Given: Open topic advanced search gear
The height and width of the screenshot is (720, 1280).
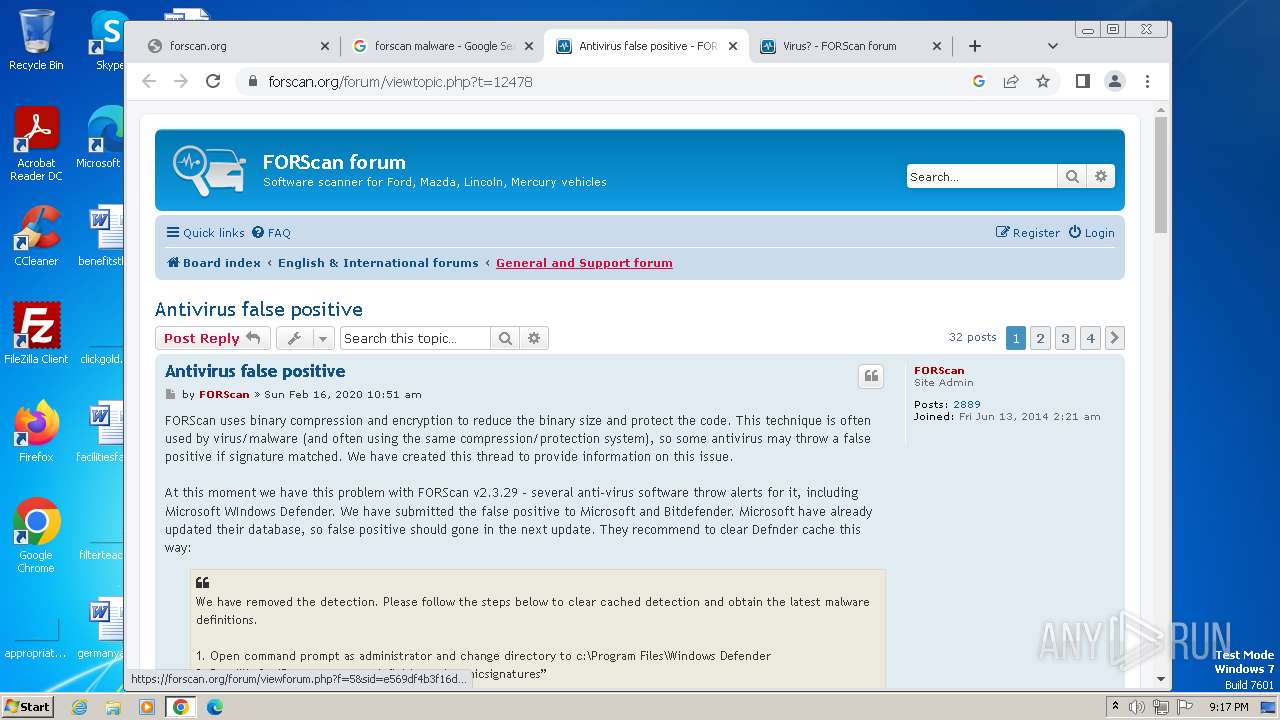Looking at the screenshot, I should coord(534,338).
